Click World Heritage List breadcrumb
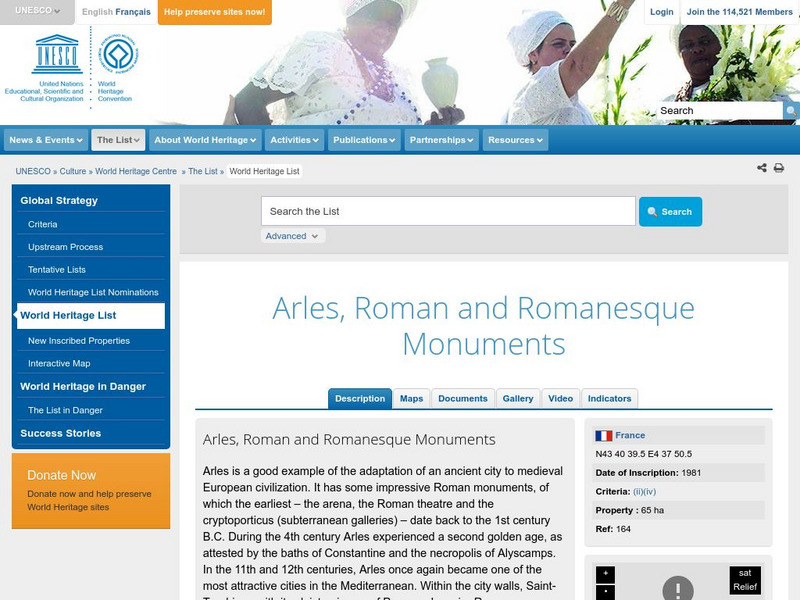Viewport: 800px width, 600px height. 264,171
